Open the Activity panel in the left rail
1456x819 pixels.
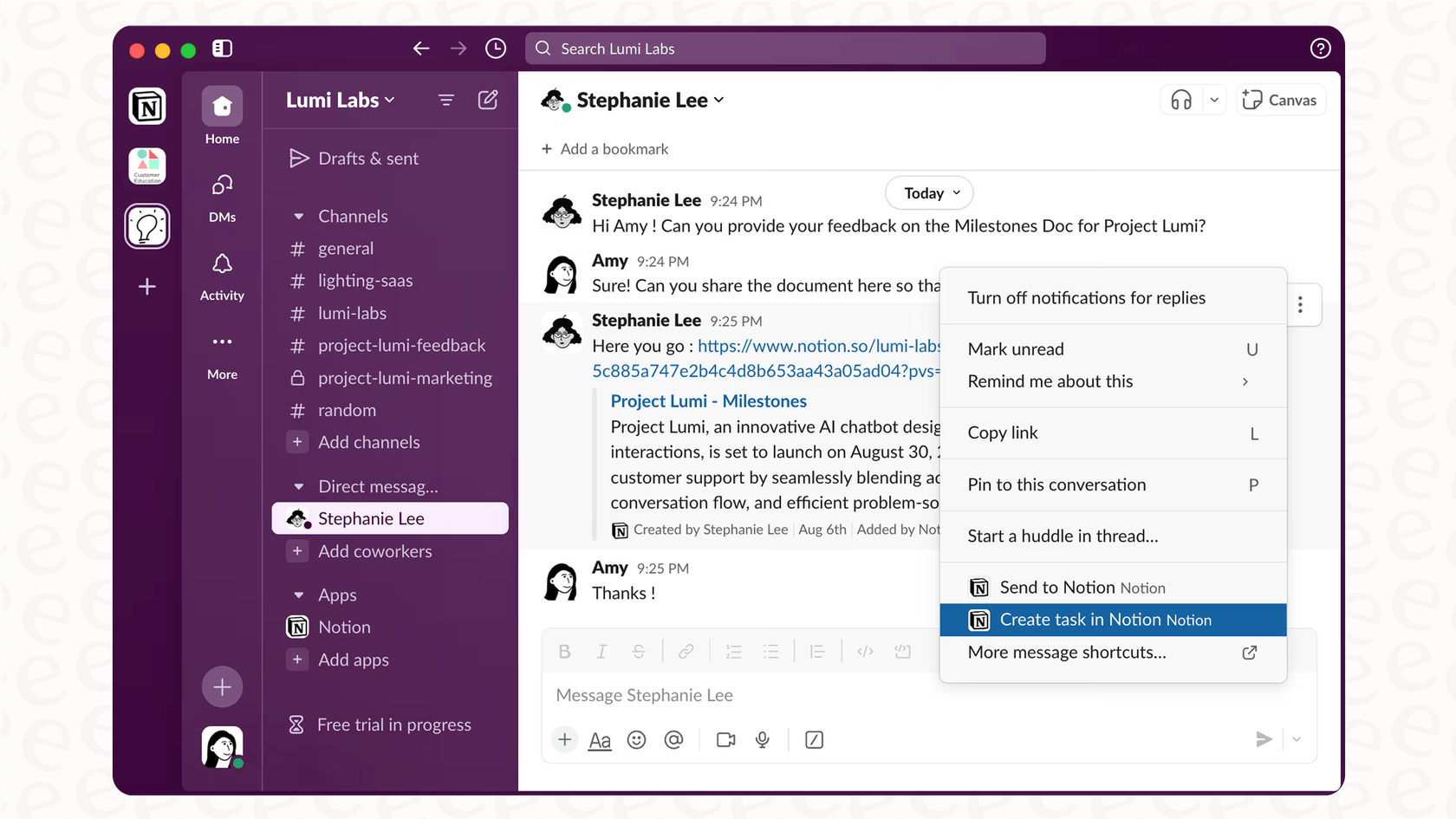222,276
